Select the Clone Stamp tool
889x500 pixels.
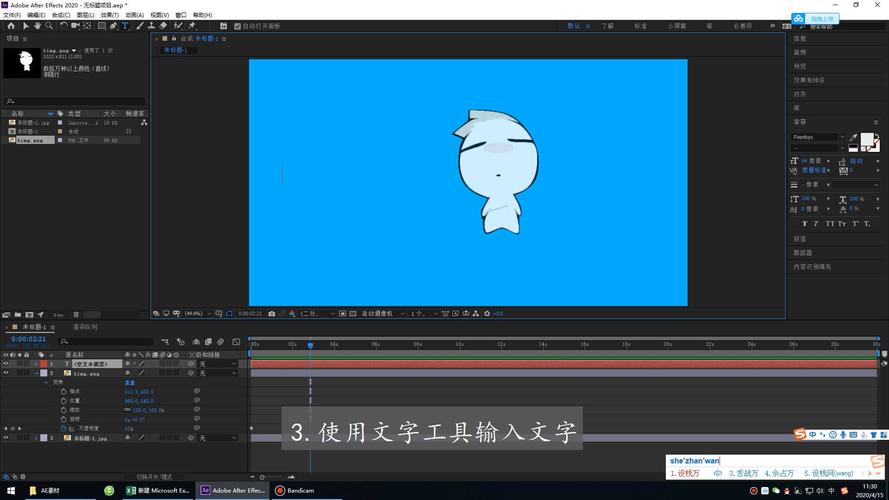[x=151, y=26]
